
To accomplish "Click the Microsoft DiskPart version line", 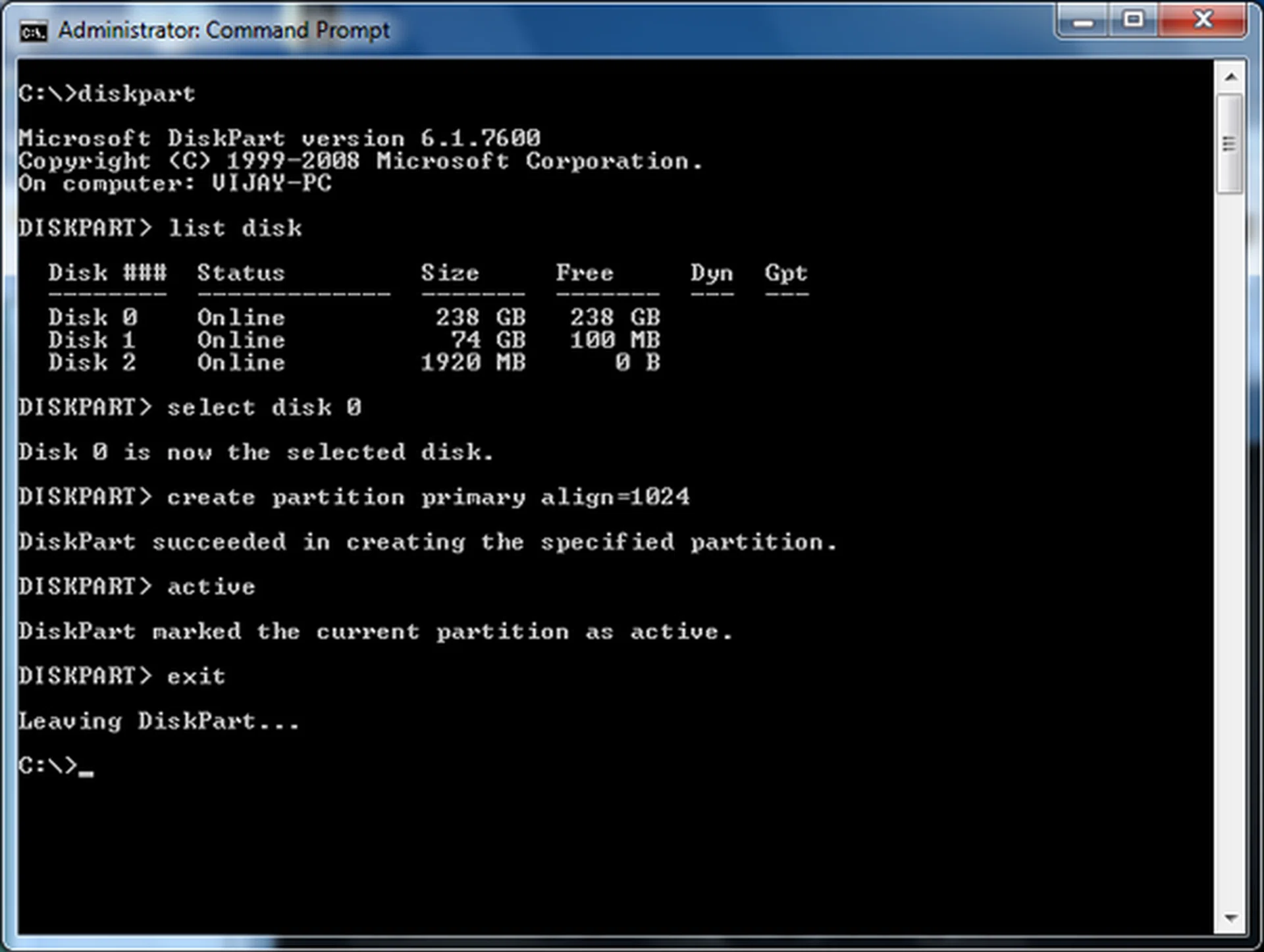I will coord(279,138).
